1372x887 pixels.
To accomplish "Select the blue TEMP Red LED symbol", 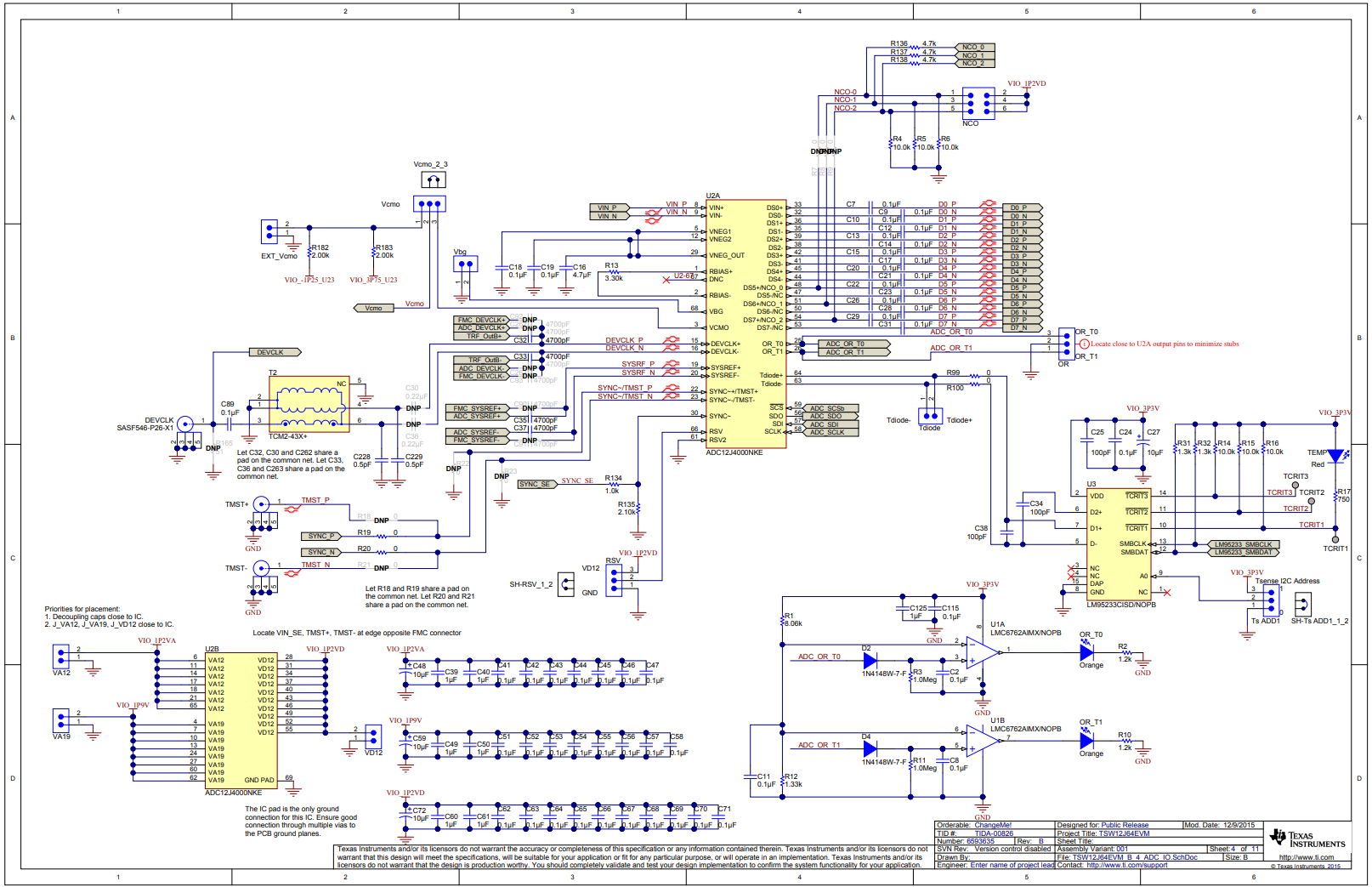I will pos(1335,457).
